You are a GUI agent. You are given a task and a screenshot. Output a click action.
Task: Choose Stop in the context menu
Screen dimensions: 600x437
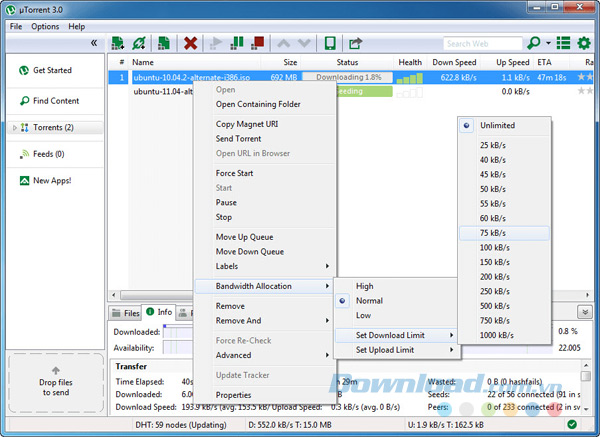264,217
